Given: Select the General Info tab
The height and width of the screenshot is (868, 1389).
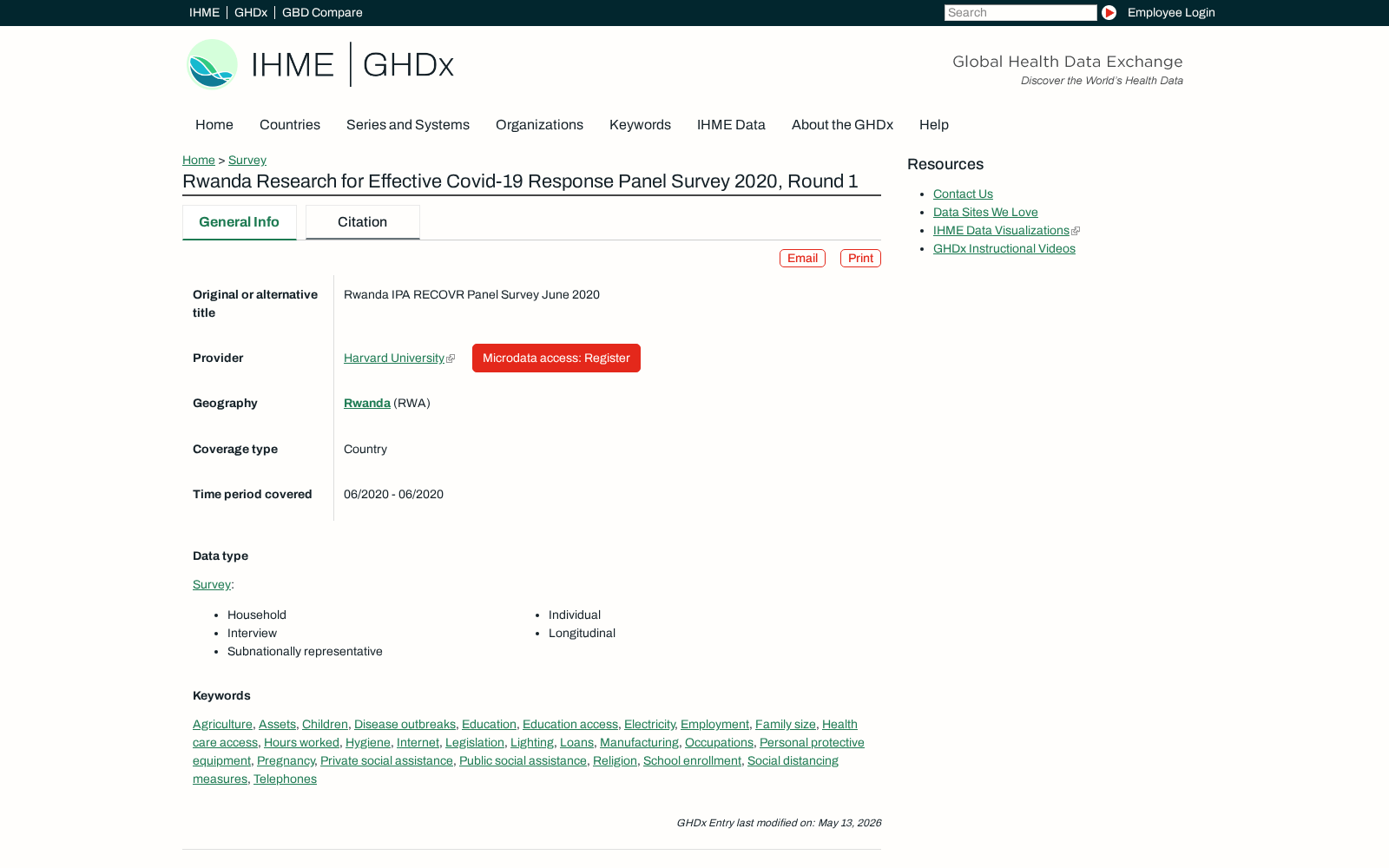Looking at the screenshot, I should 240,222.
